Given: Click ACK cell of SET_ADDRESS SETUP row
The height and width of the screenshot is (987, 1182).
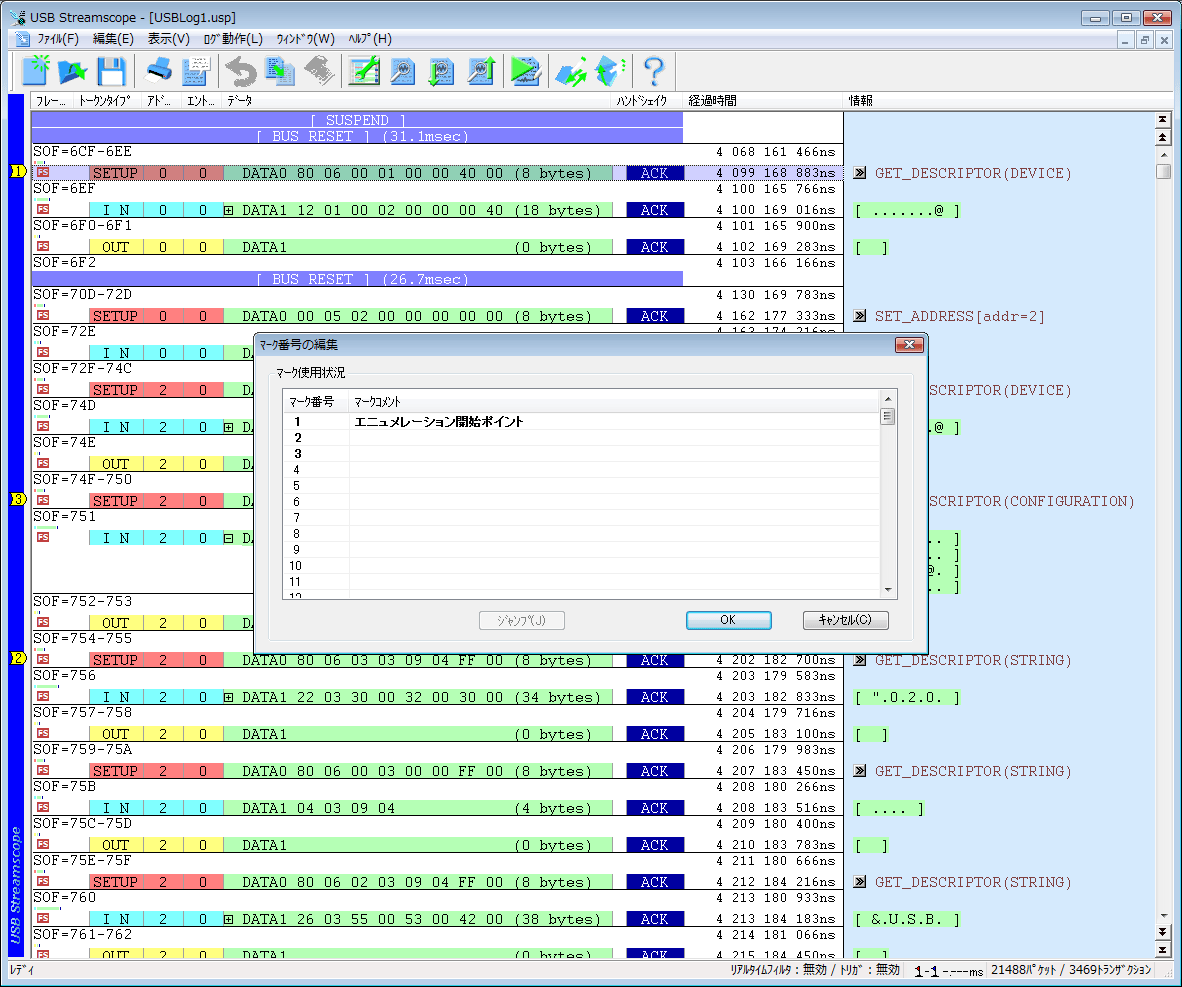Looking at the screenshot, I should pyautogui.click(x=654, y=316).
